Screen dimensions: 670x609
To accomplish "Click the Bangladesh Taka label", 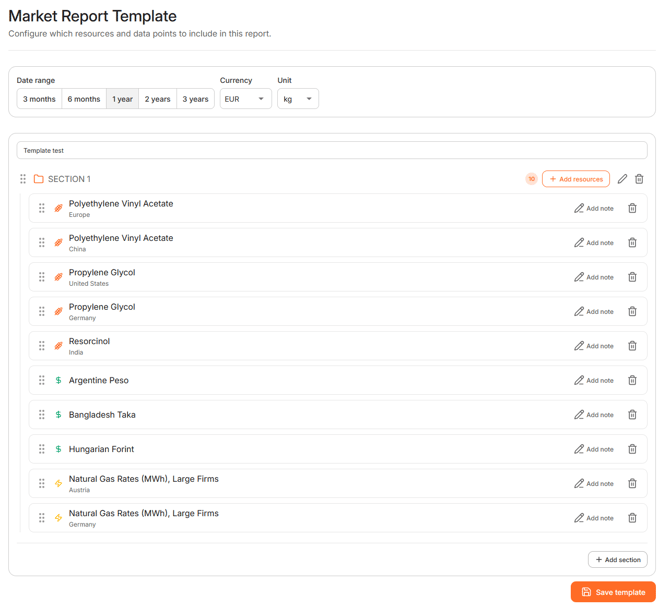I will [x=102, y=415].
